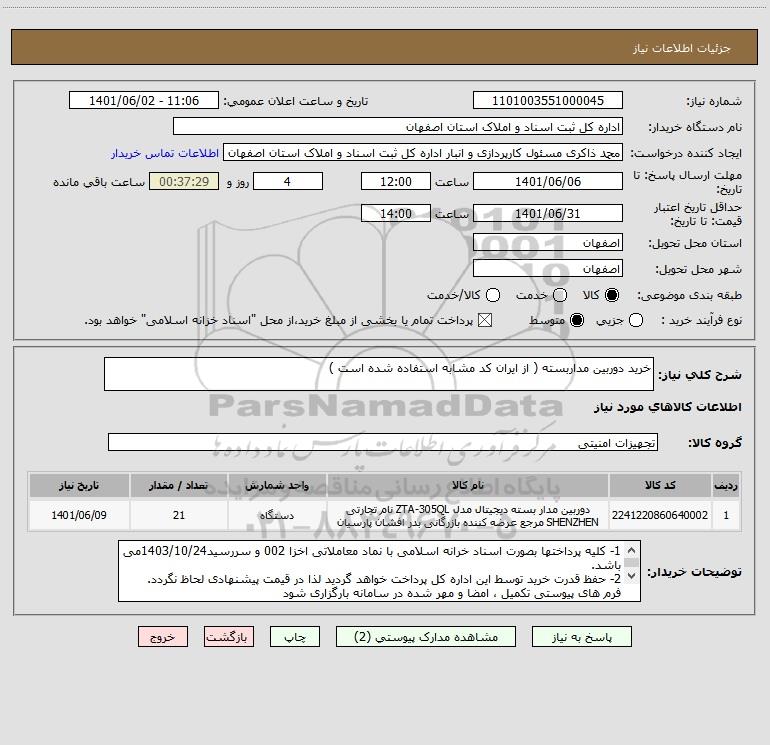The width and height of the screenshot is (770, 745).
Task: Click the بازگشت back button
Action: (x=229, y=637)
